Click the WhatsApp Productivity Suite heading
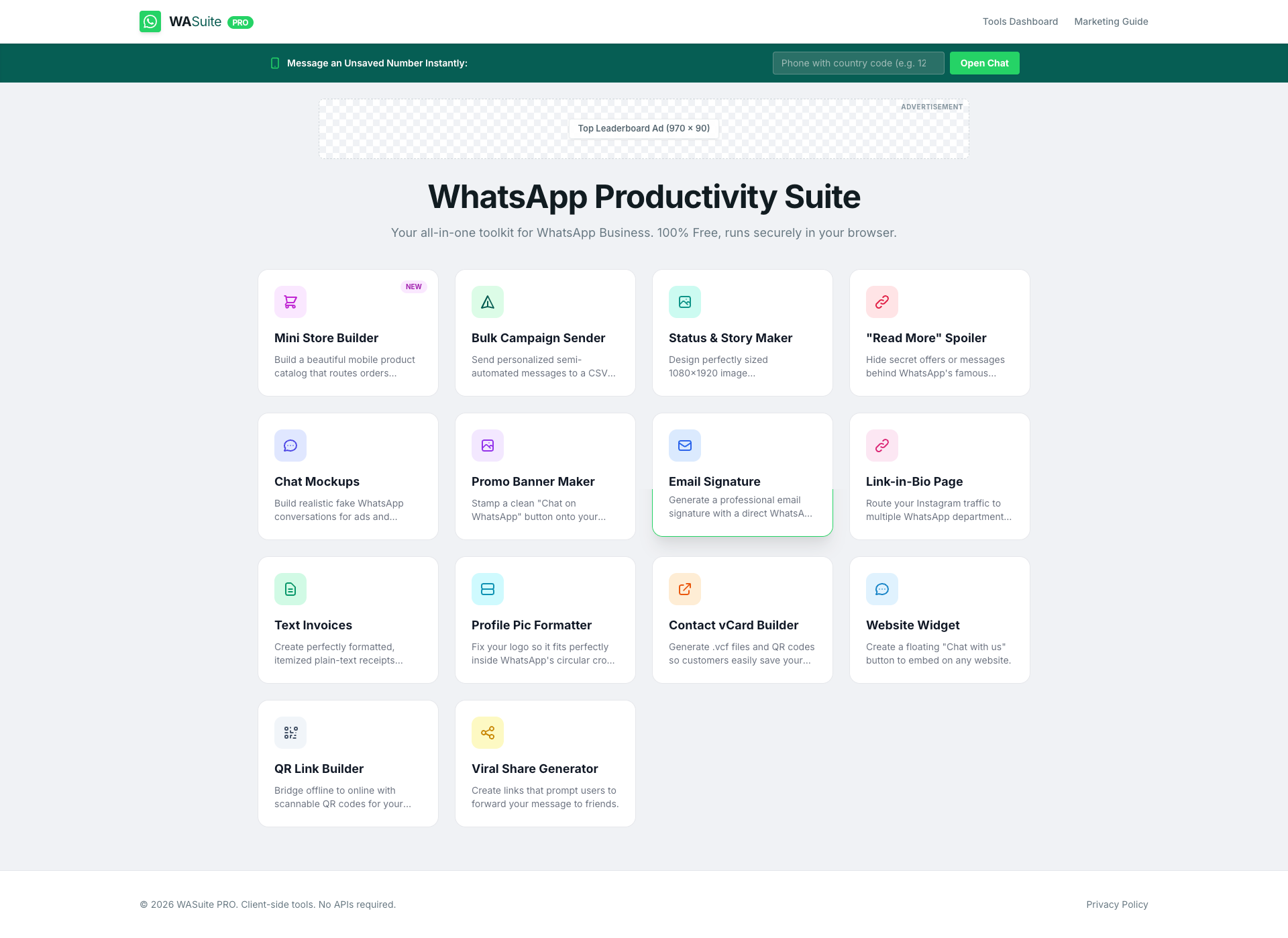This screenshot has height=938, width=1288. (644, 197)
